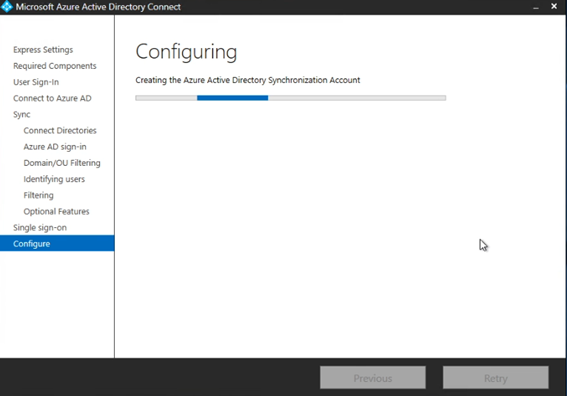The height and width of the screenshot is (396, 567).
Task: Select the Filtering sub-step
Action: [x=38, y=195]
